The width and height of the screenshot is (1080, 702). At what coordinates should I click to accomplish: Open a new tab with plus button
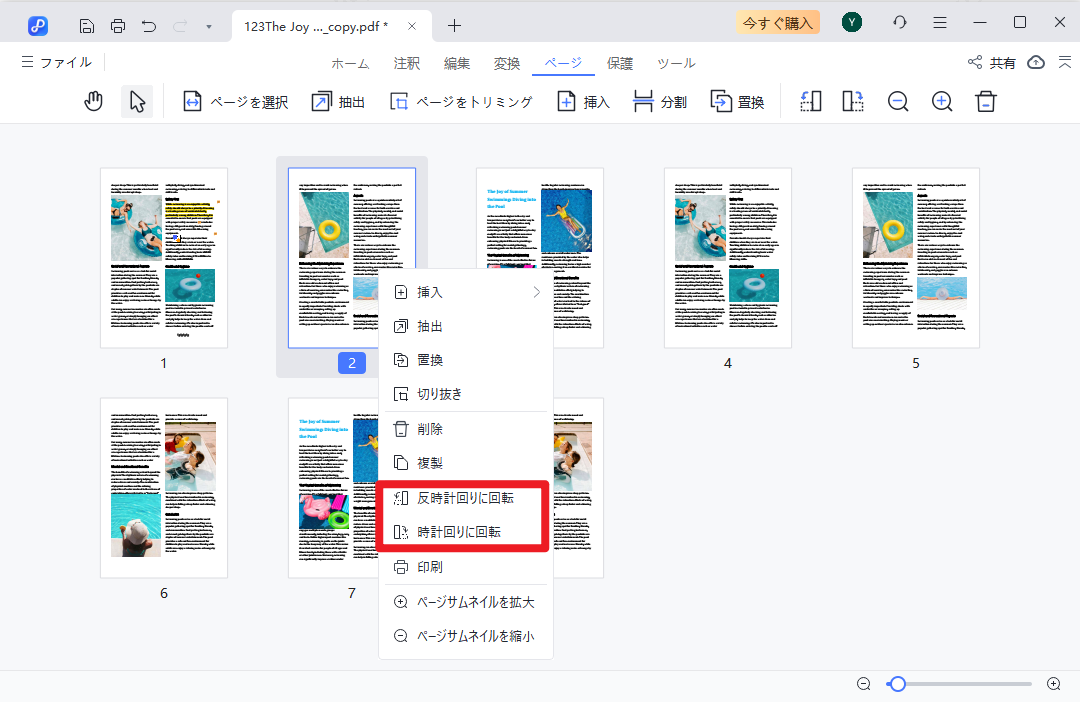click(x=455, y=25)
